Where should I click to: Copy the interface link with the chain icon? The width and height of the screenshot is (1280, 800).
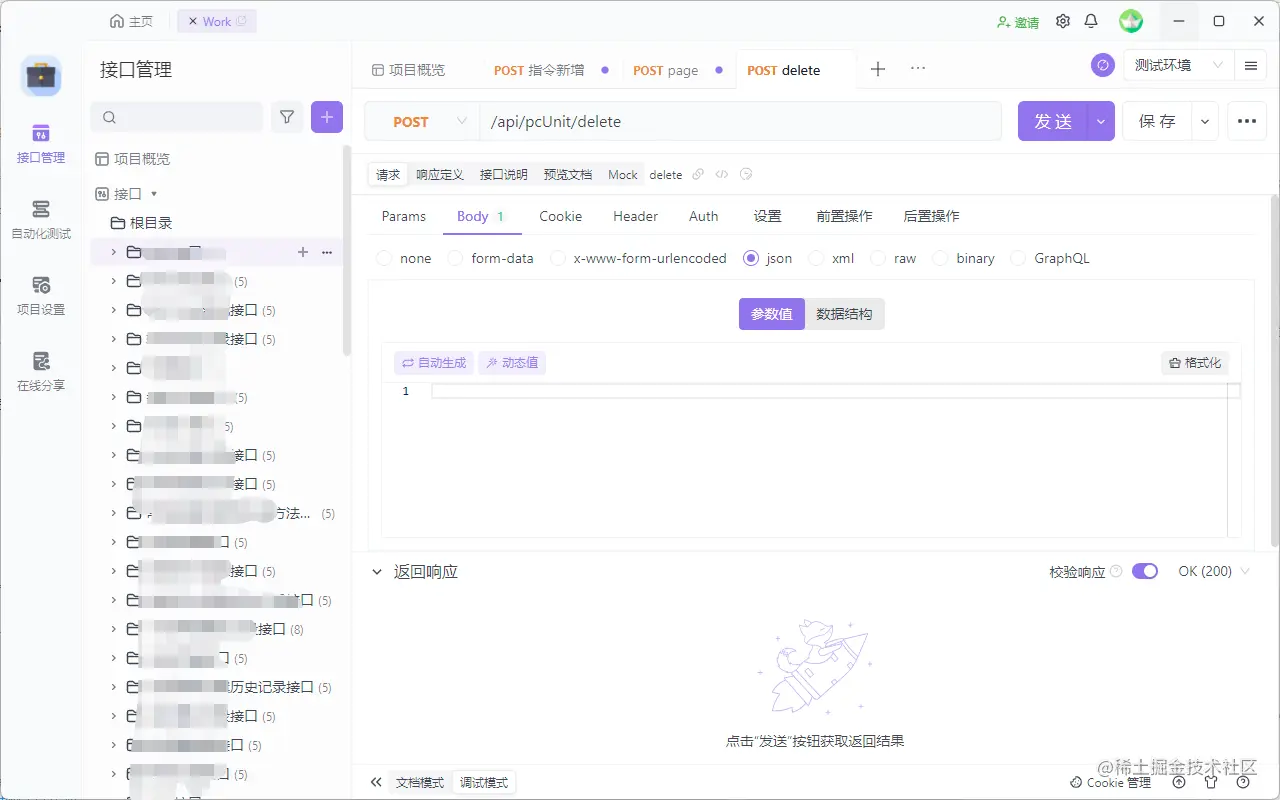pyautogui.click(x=698, y=174)
